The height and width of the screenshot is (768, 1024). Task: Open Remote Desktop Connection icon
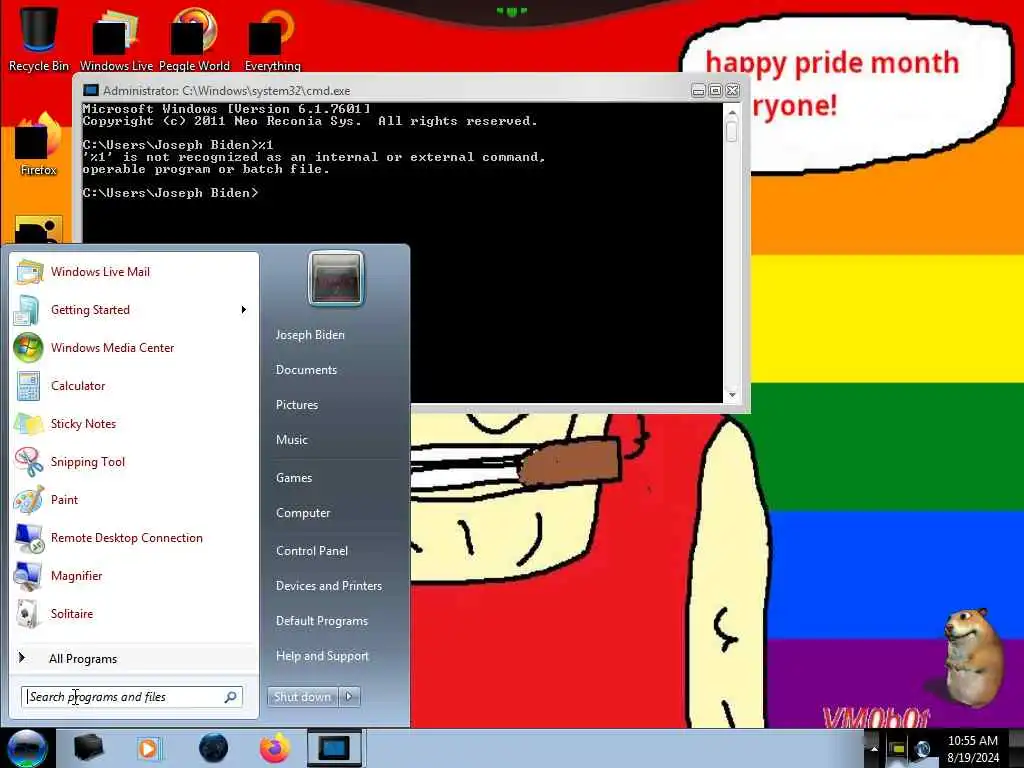tap(29, 537)
